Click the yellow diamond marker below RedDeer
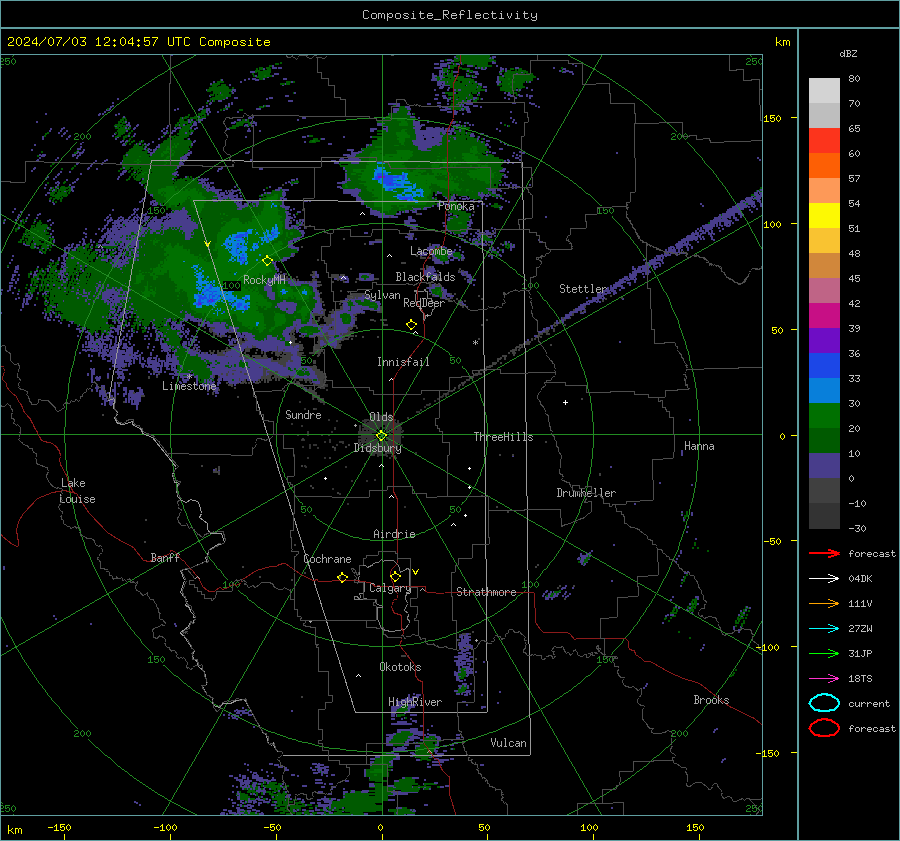 411,325
